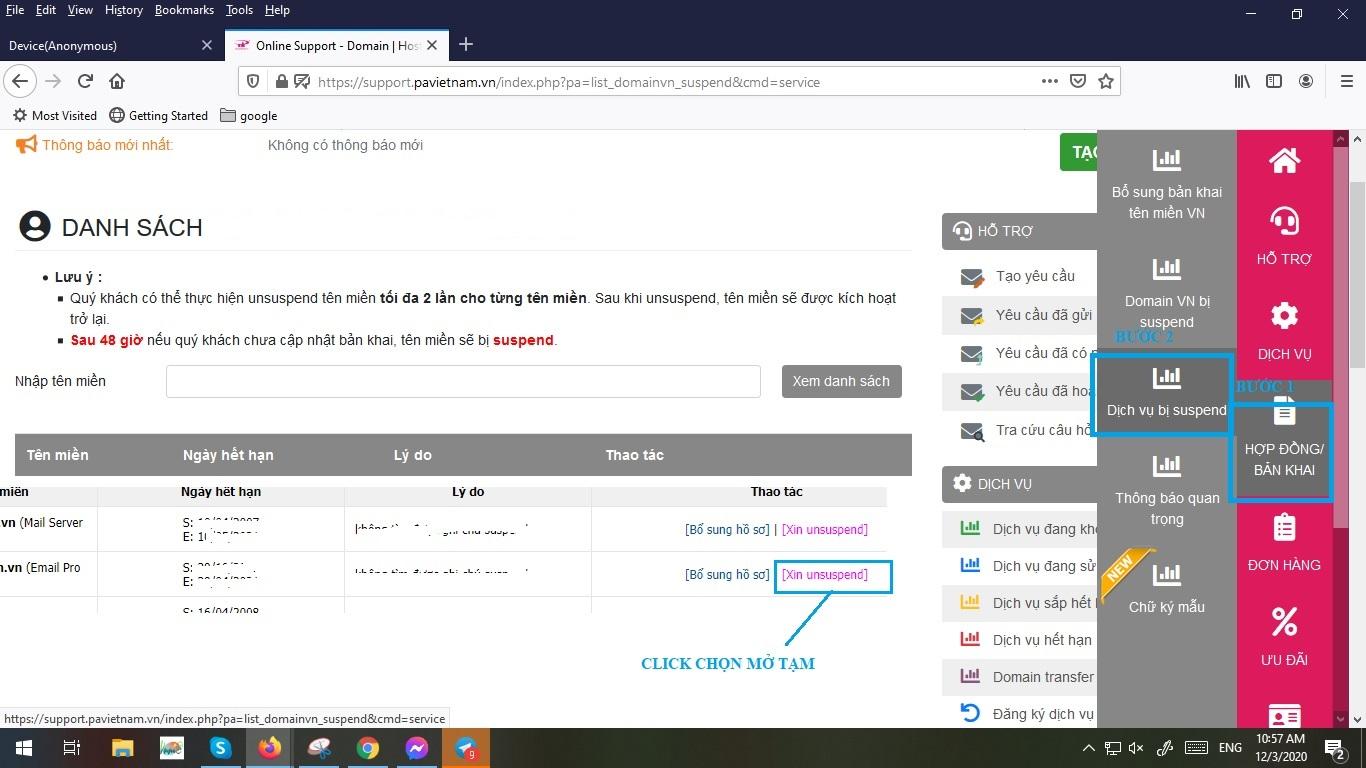Image resolution: width=1366 pixels, height=768 pixels.
Task: Select Thông báo quan trọng submenu item
Action: pos(1167,490)
